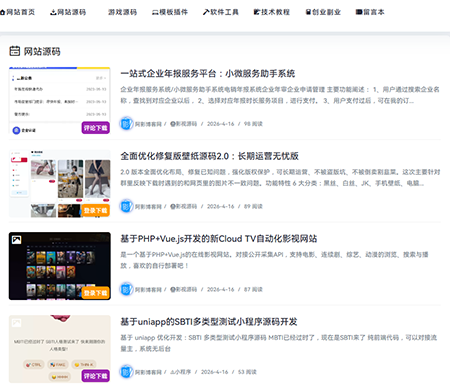Open the 创业副业 nav item

tap(323, 12)
